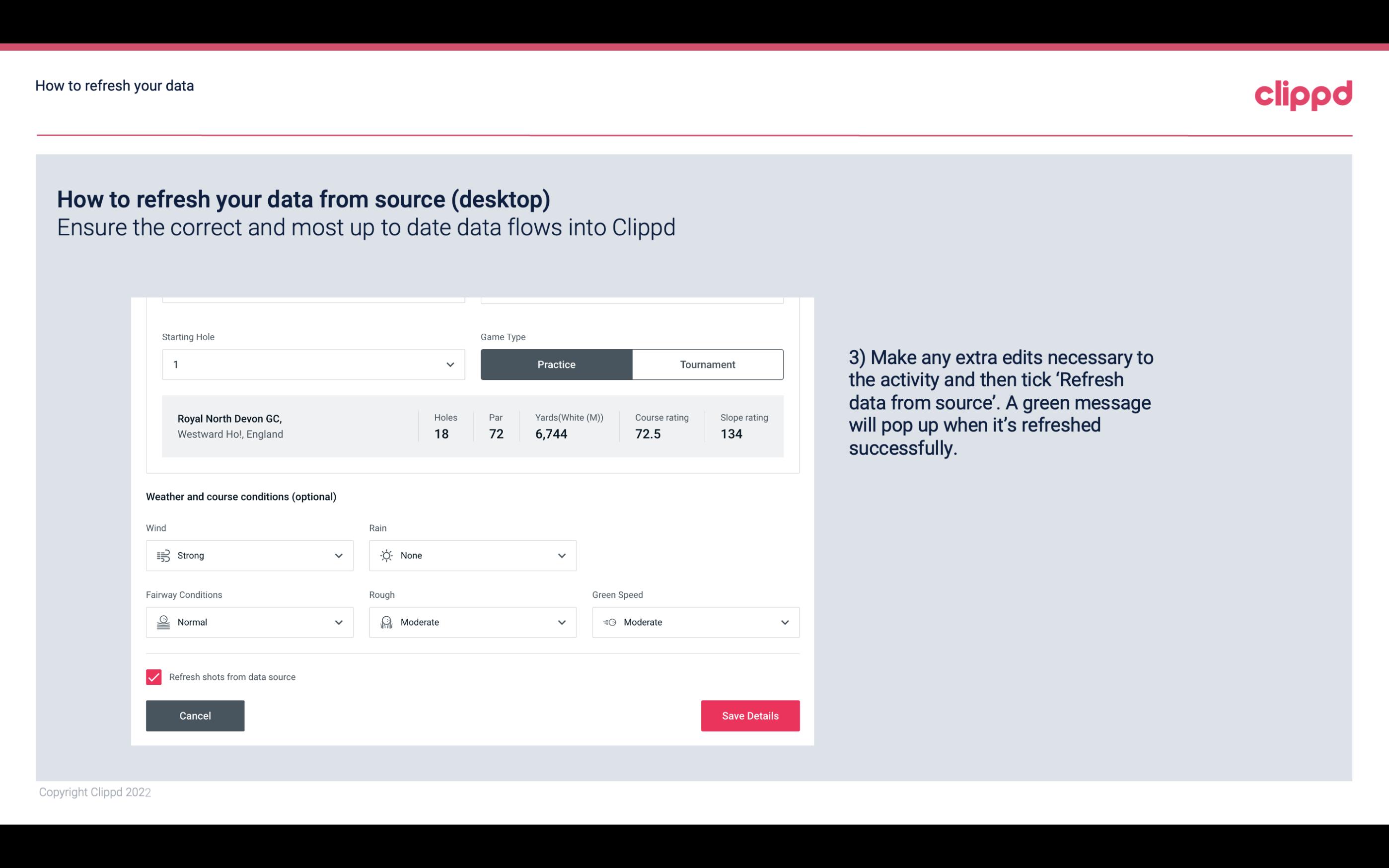
Task: Click the Cancel button
Action: (x=195, y=715)
